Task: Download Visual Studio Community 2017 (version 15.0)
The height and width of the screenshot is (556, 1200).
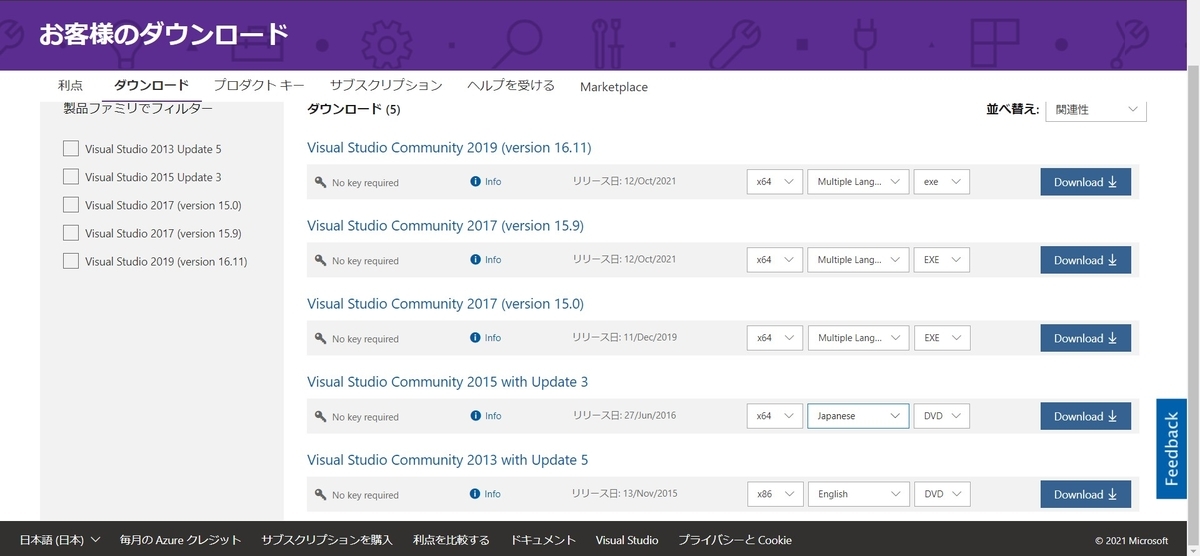Action: click(x=1086, y=338)
